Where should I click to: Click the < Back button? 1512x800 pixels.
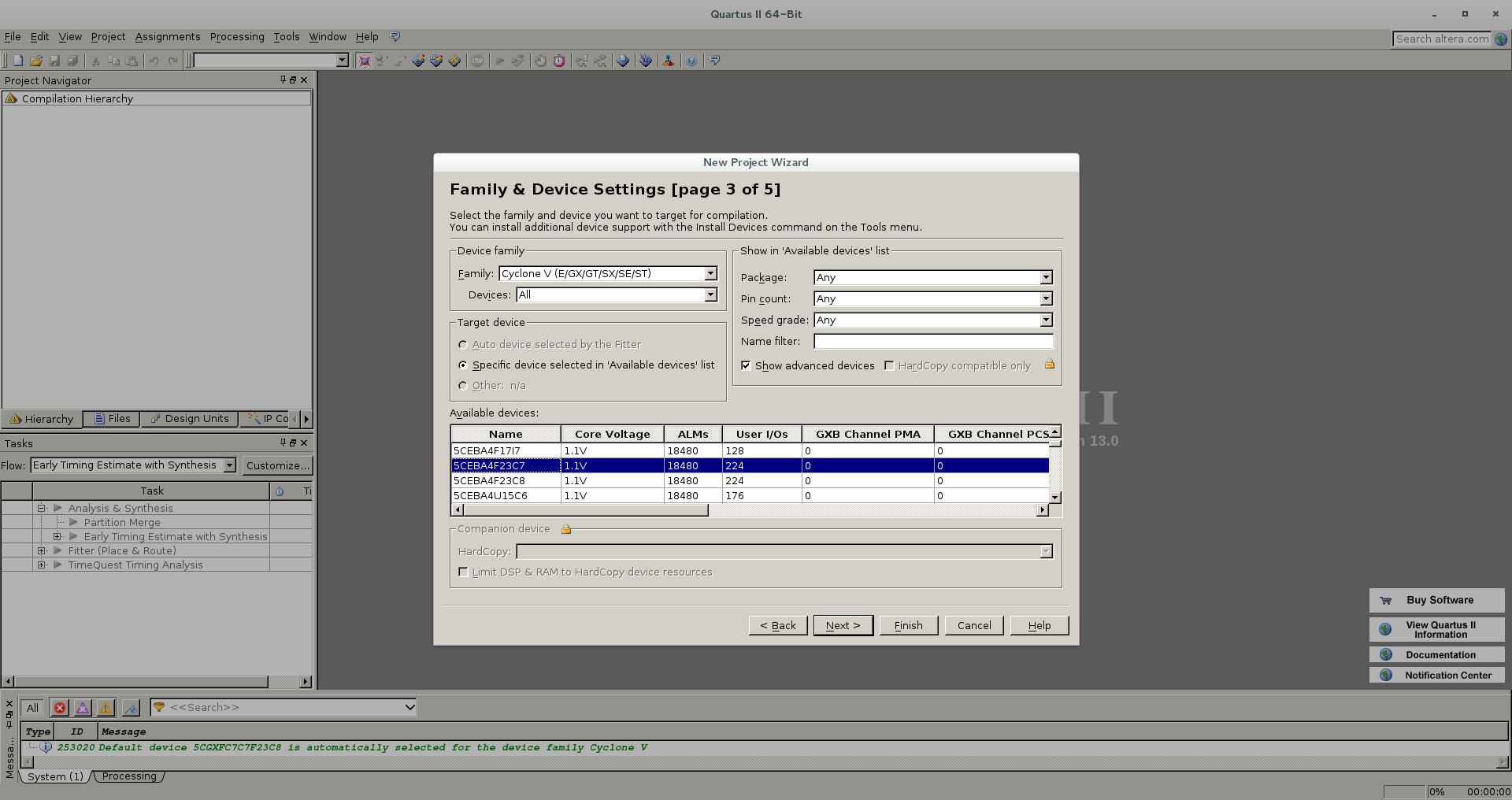(777, 625)
